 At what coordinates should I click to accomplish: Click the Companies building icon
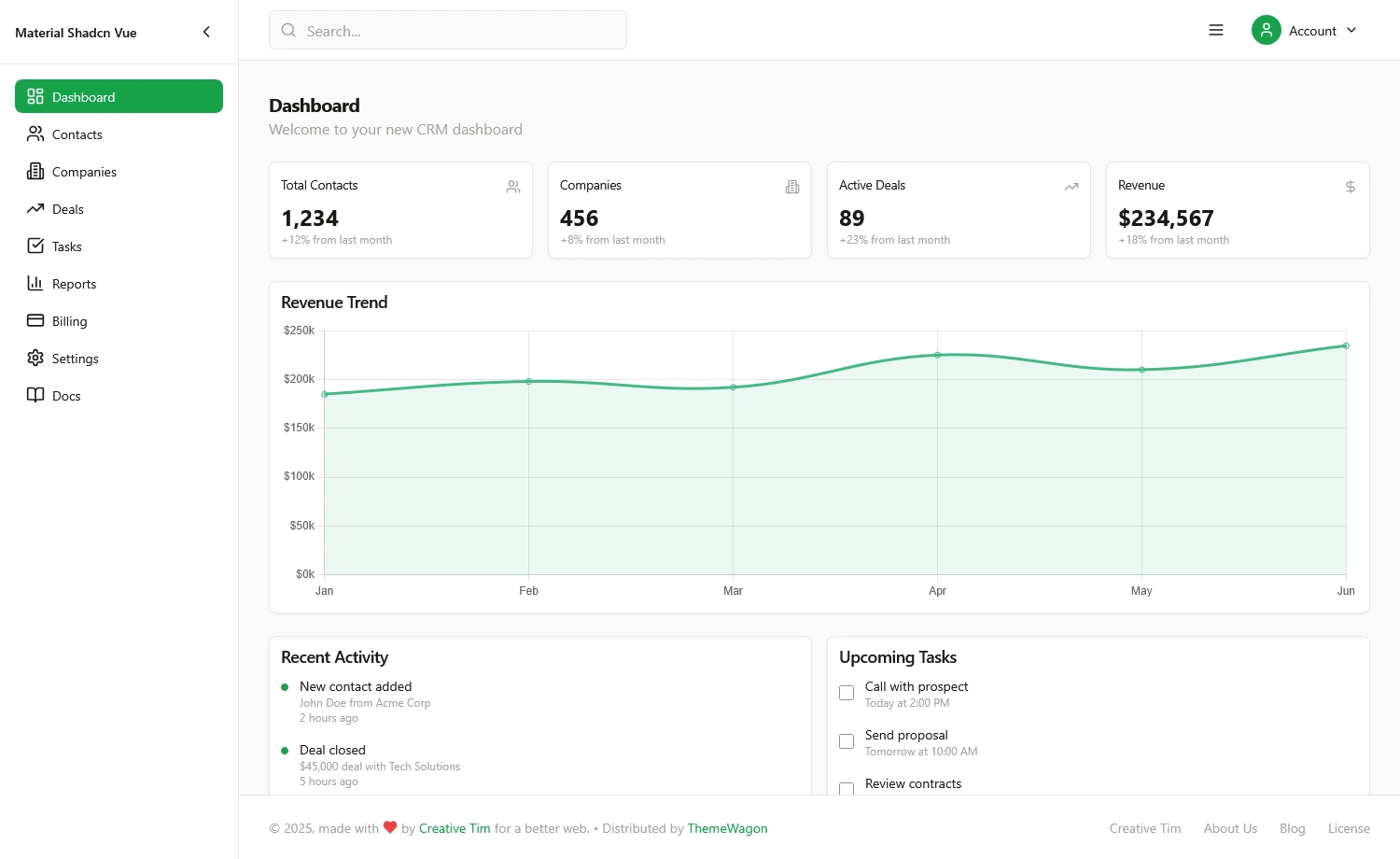coord(35,171)
